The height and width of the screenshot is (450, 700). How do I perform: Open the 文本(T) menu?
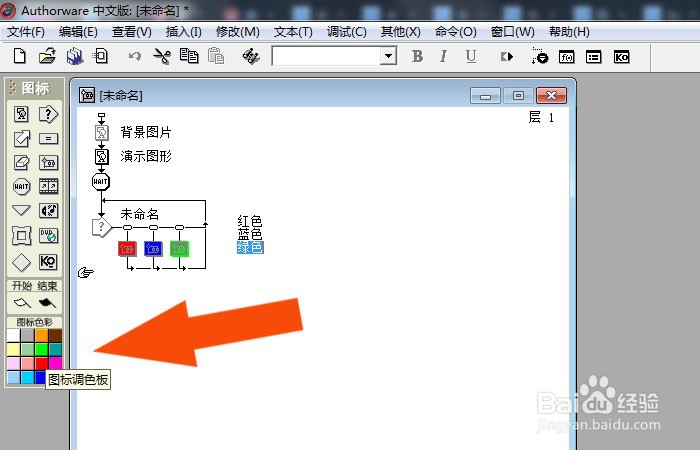coord(293,32)
